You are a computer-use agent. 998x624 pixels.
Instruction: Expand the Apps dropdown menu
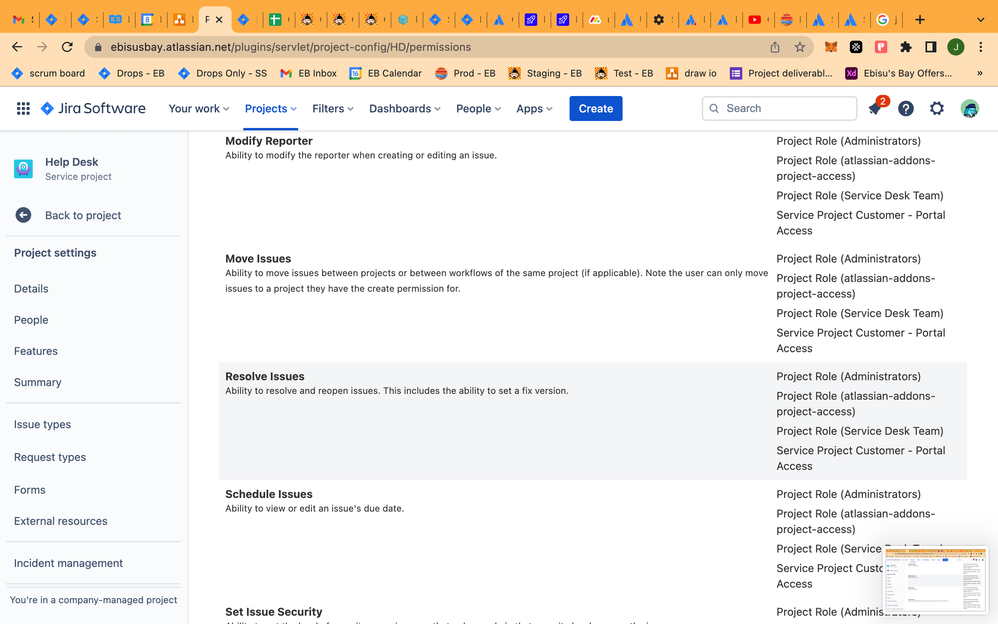pyautogui.click(x=534, y=108)
